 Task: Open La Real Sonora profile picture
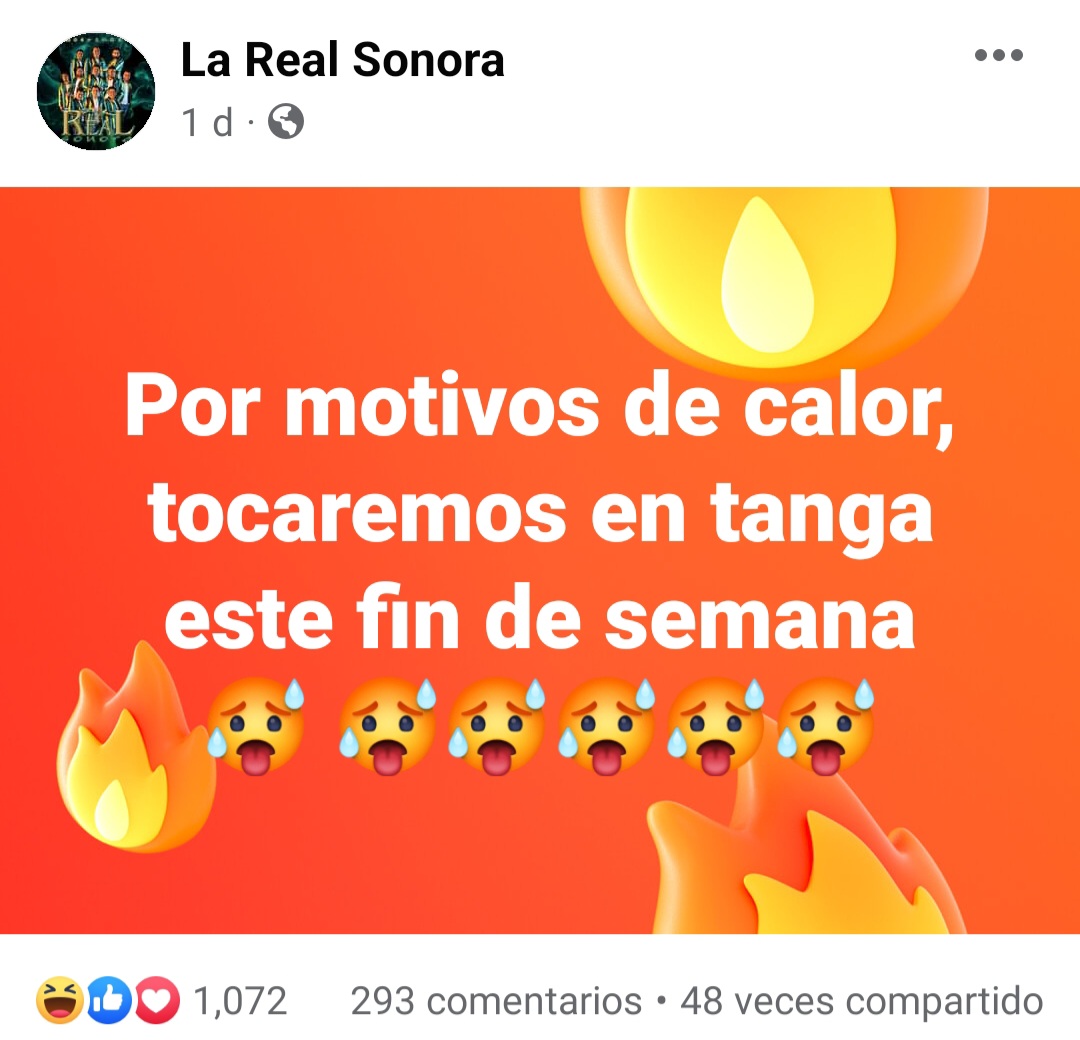click(96, 91)
